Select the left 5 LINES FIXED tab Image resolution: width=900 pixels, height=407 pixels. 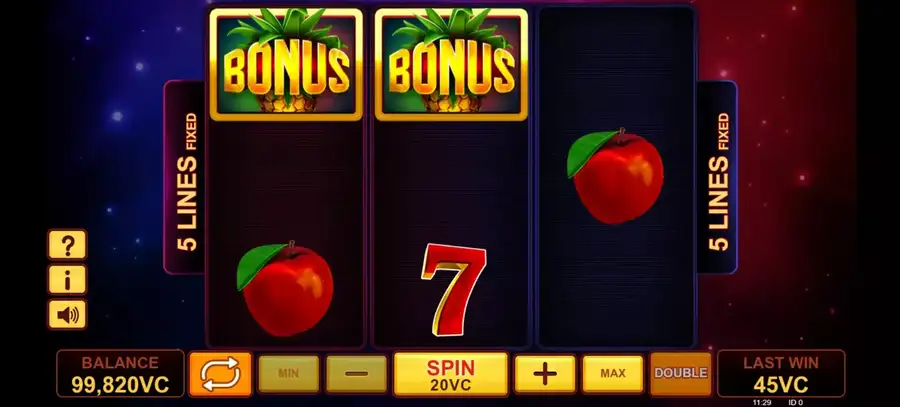pos(185,177)
